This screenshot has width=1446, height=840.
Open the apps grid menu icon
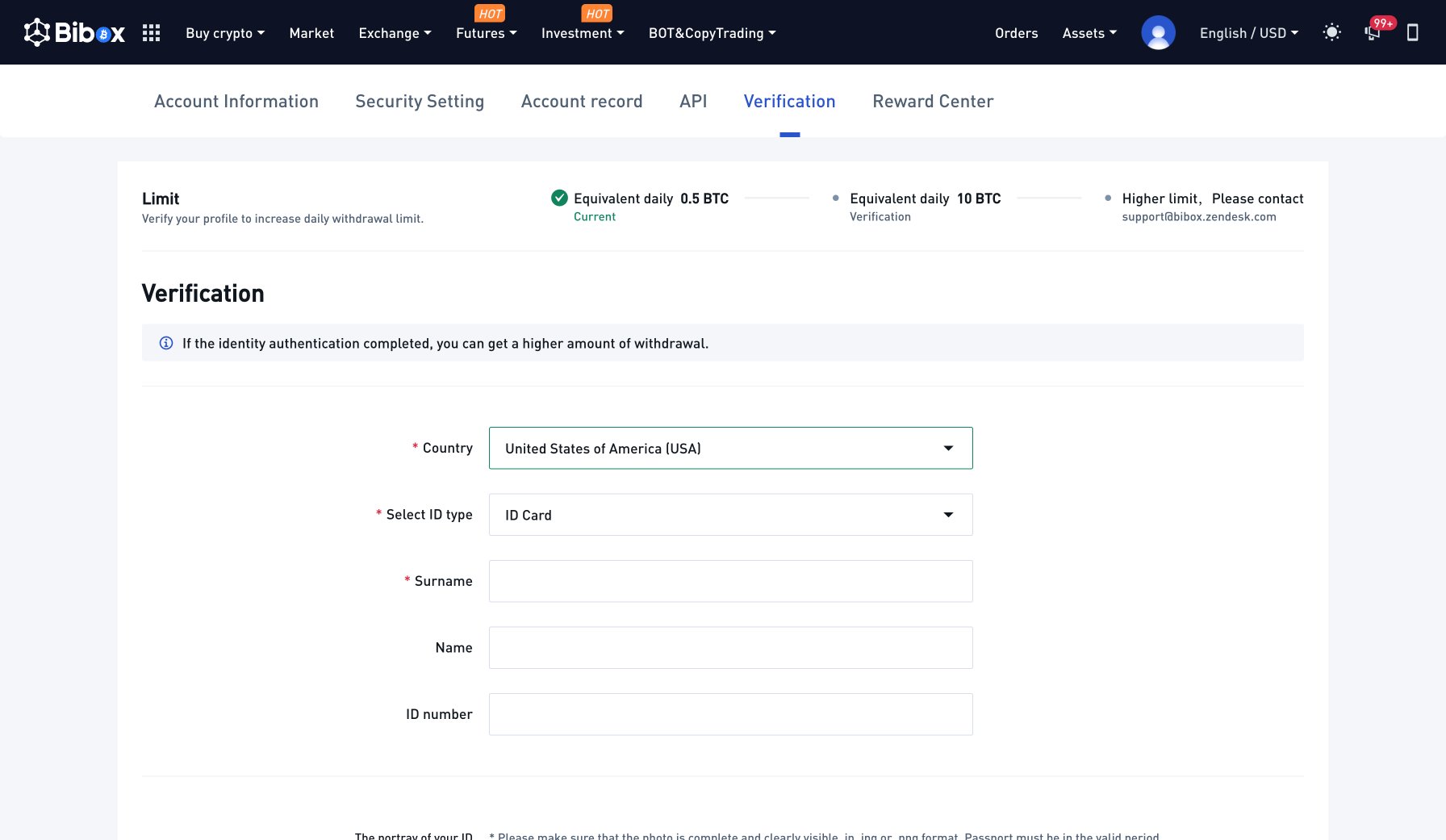pos(151,33)
